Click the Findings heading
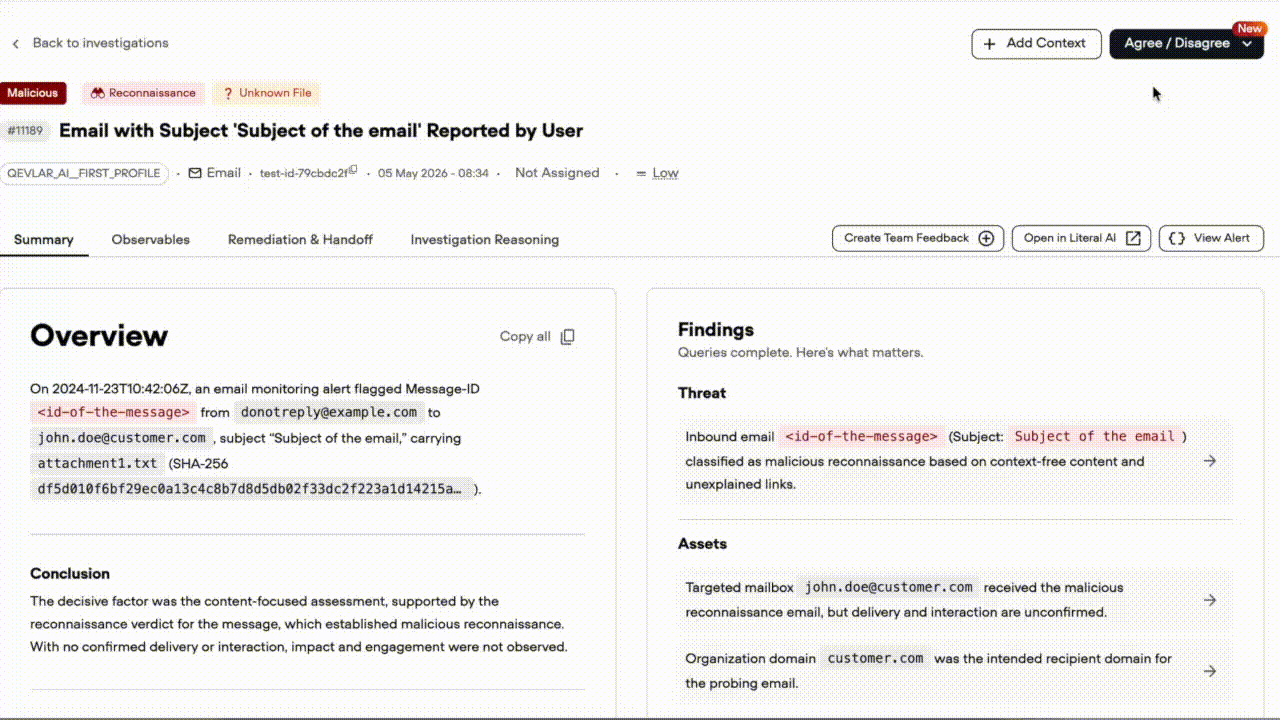The height and width of the screenshot is (720, 1280). pos(716,330)
